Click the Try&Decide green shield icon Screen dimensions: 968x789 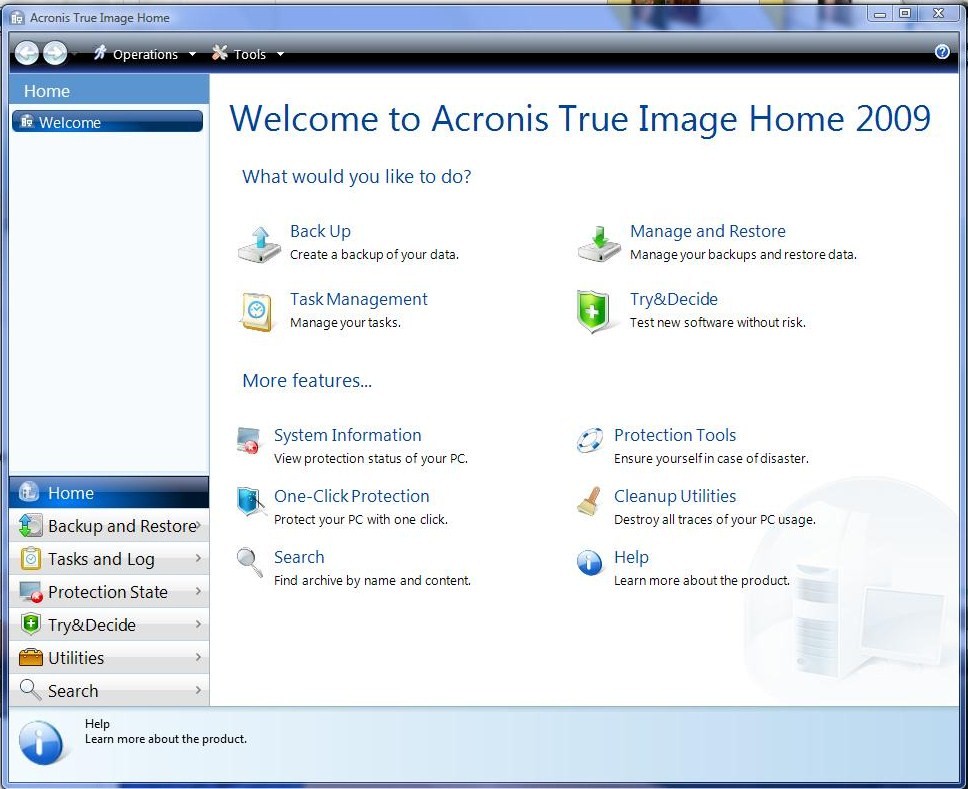coord(593,311)
